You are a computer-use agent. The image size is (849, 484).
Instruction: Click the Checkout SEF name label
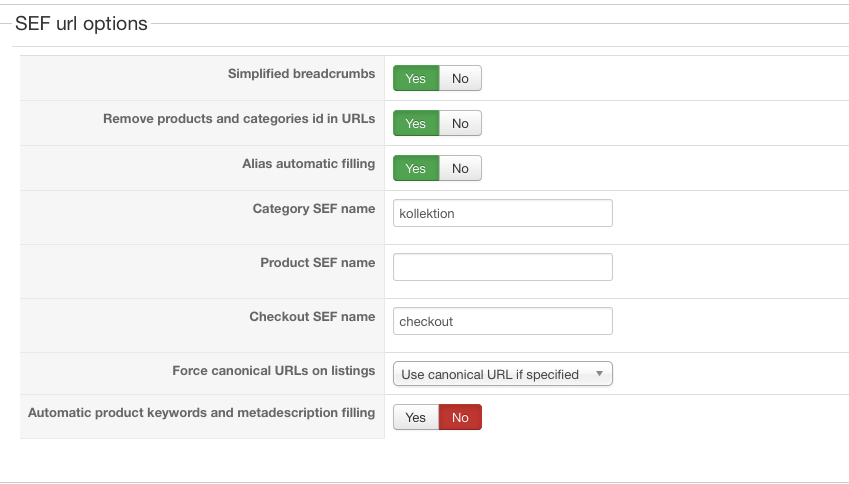point(312,316)
